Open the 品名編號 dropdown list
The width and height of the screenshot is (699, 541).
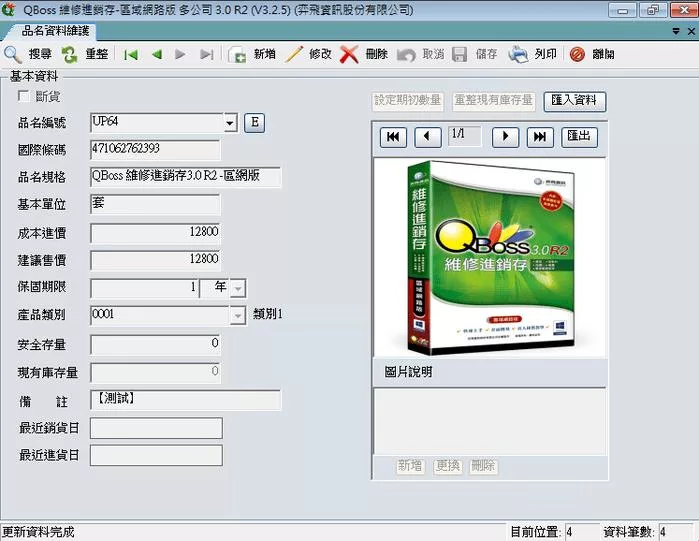point(230,123)
